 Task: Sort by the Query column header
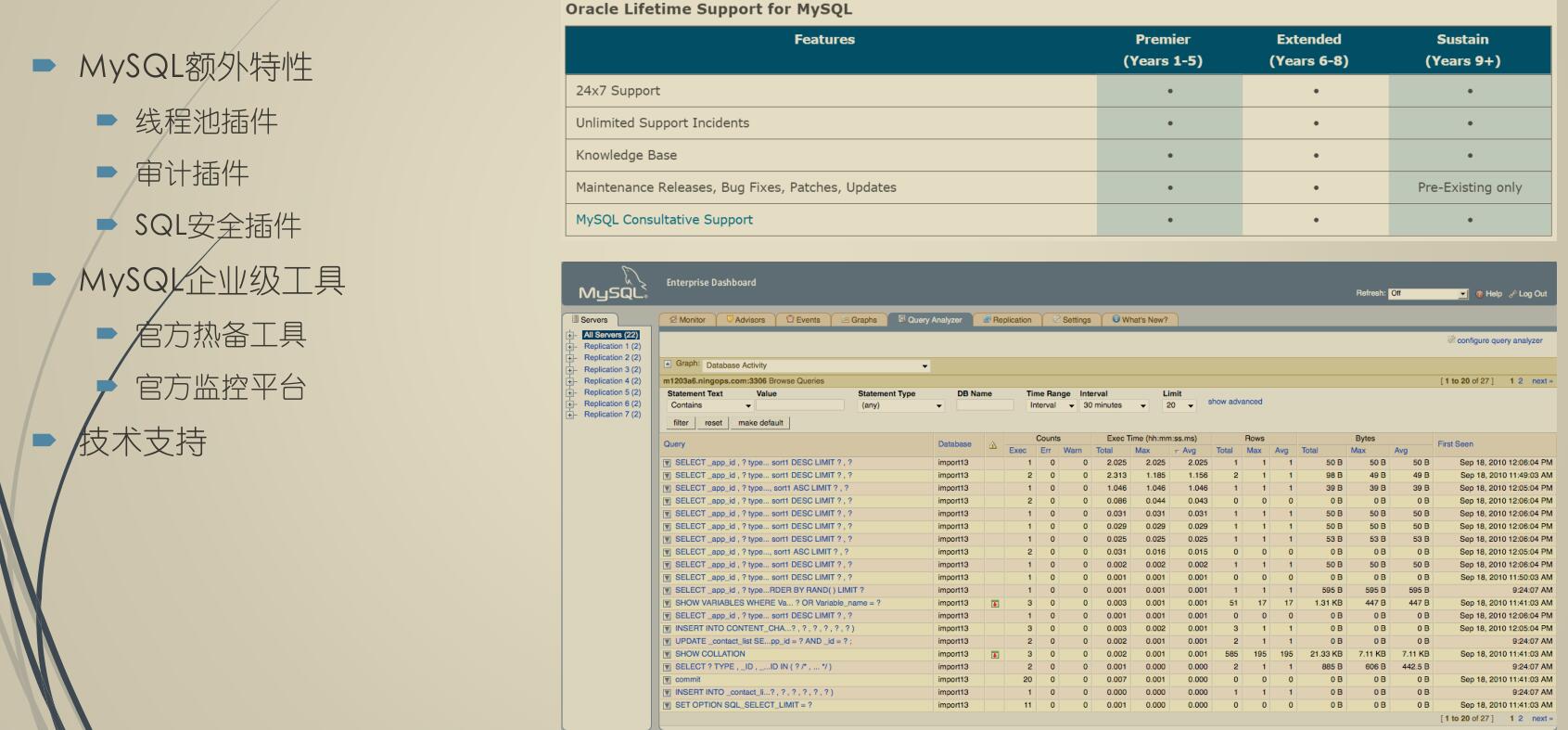click(x=674, y=444)
